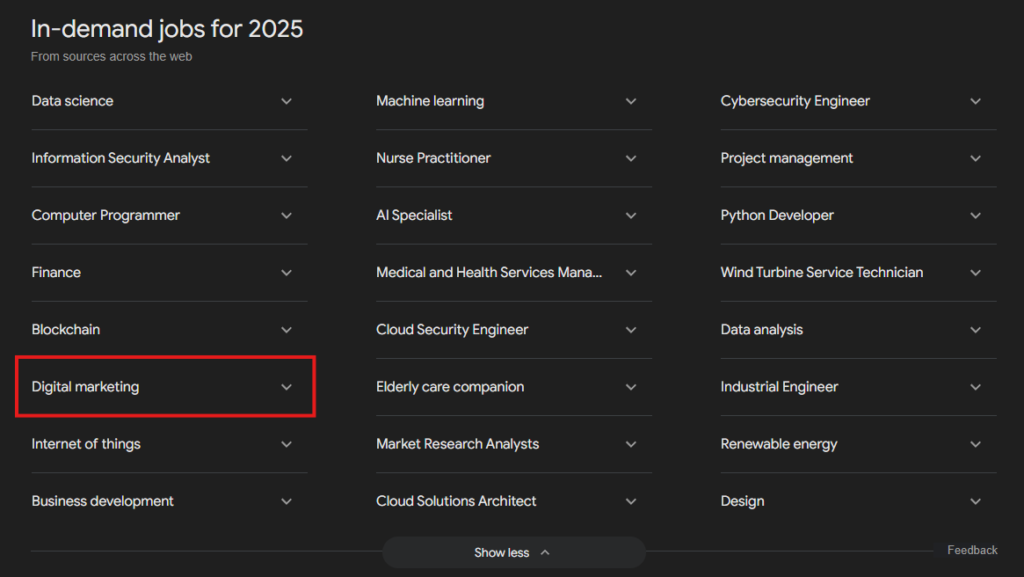Click chevron icon beside Cloud Solutions Architect

631,501
